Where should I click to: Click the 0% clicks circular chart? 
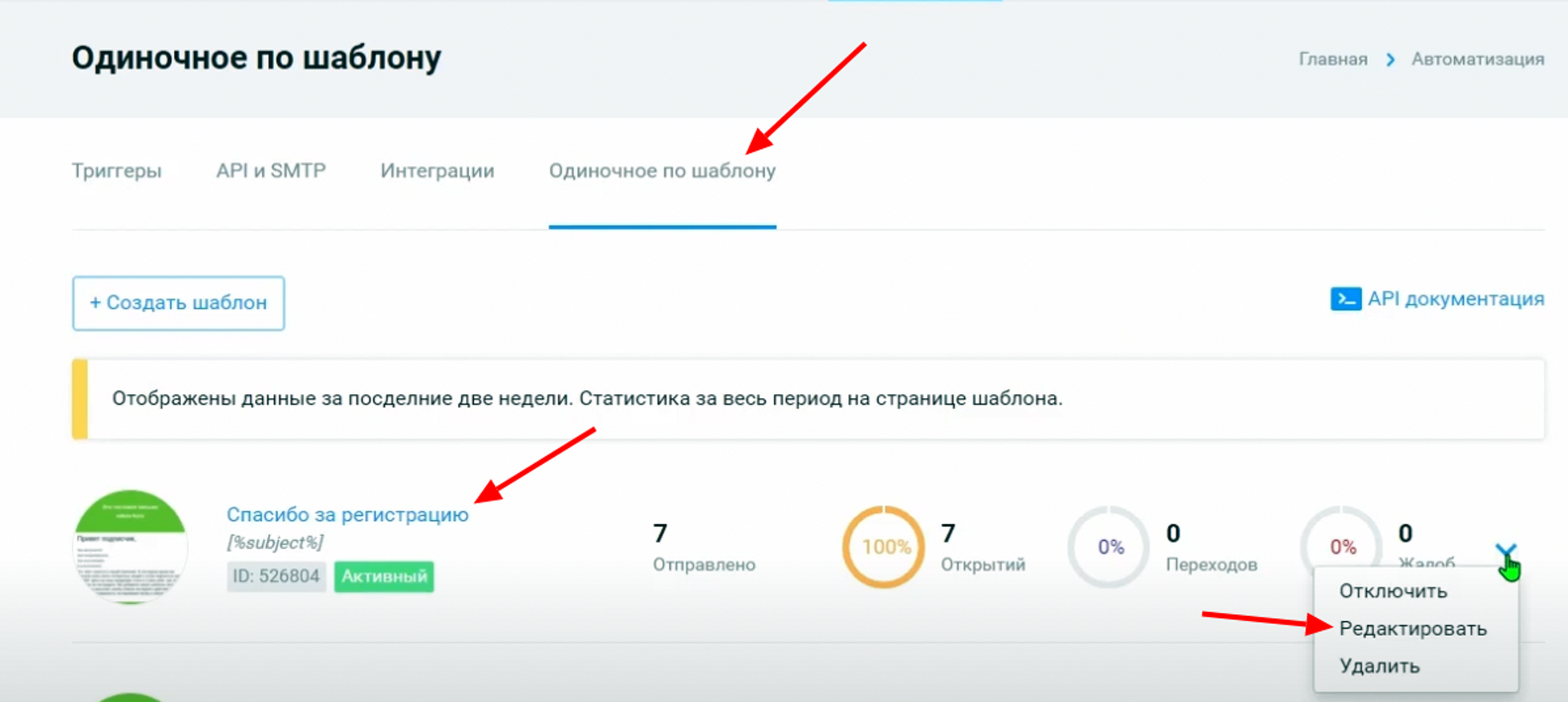[1109, 547]
